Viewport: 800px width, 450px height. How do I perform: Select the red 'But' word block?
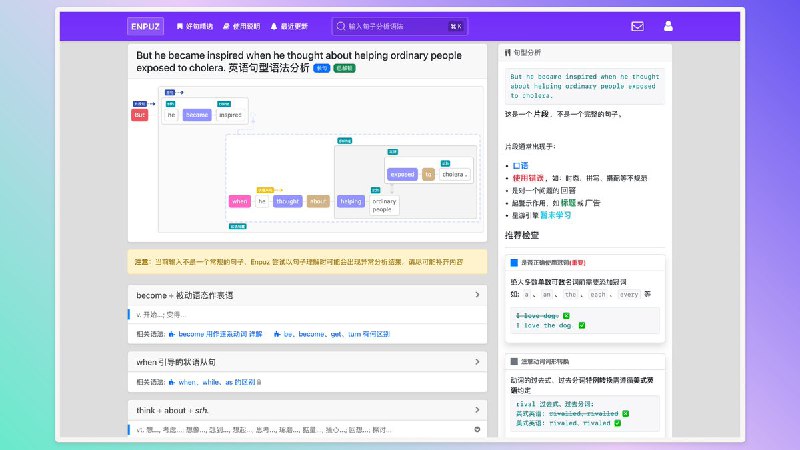140,115
